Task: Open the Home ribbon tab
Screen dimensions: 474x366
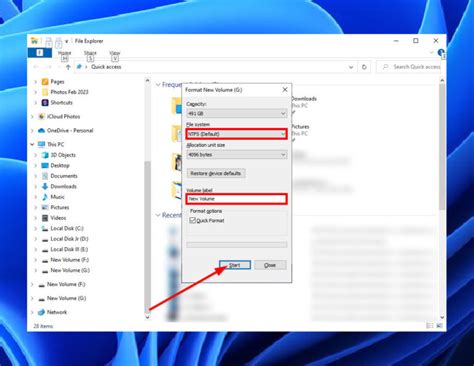Action: tap(65, 53)
